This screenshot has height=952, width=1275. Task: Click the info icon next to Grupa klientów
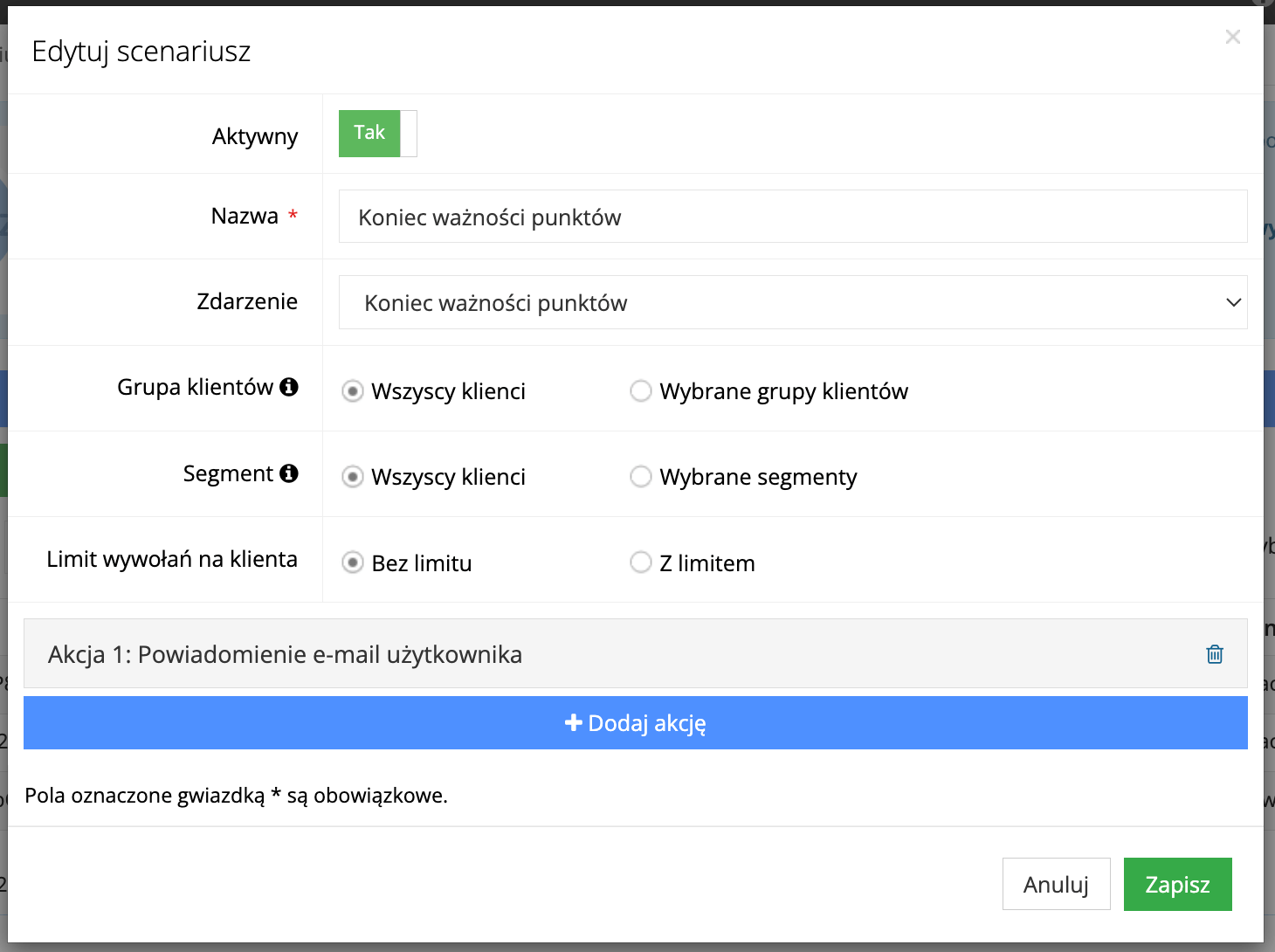[289, 386]
